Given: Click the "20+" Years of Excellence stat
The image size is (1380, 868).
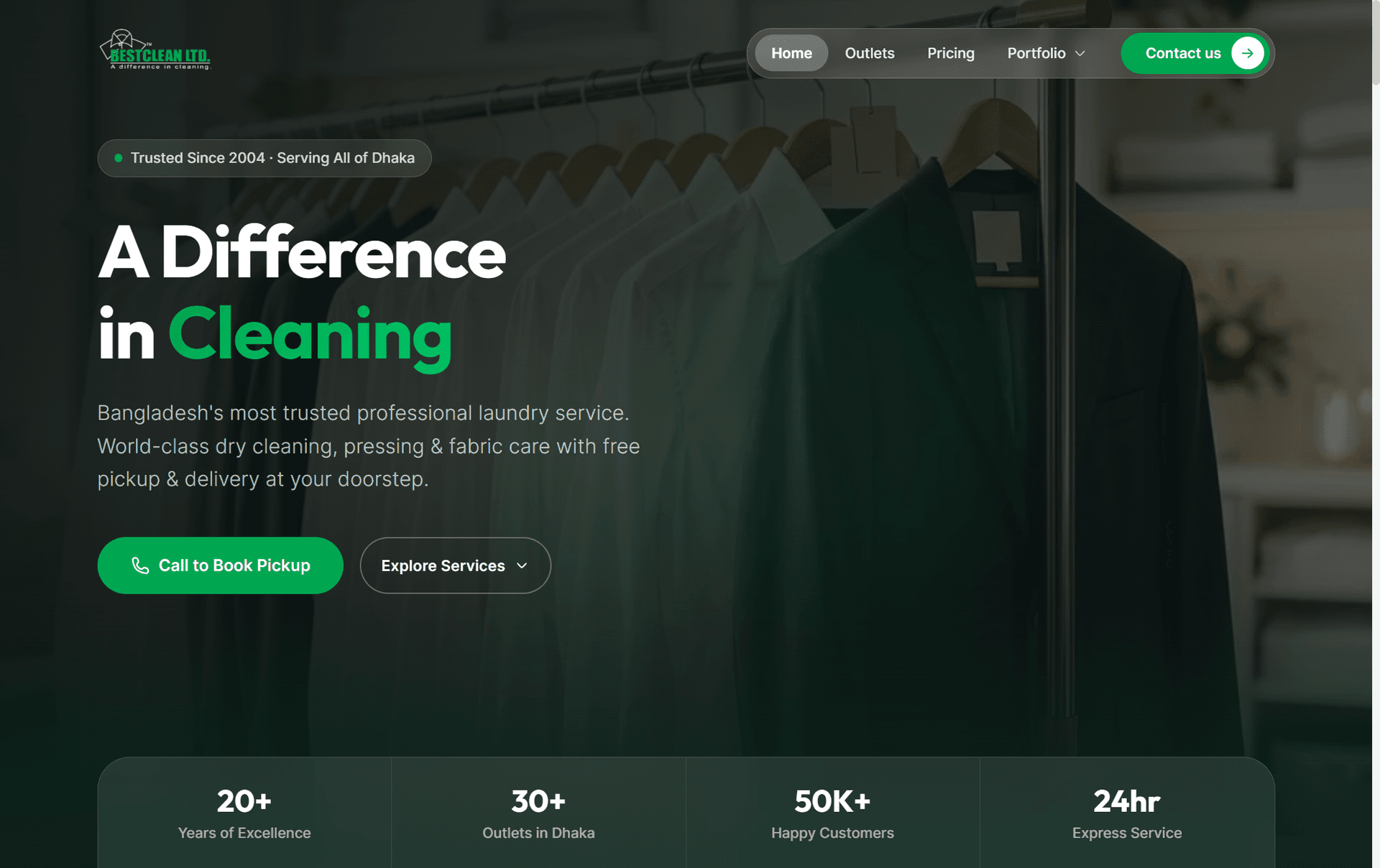Looking at the screenshot, I should pos(244,814).
